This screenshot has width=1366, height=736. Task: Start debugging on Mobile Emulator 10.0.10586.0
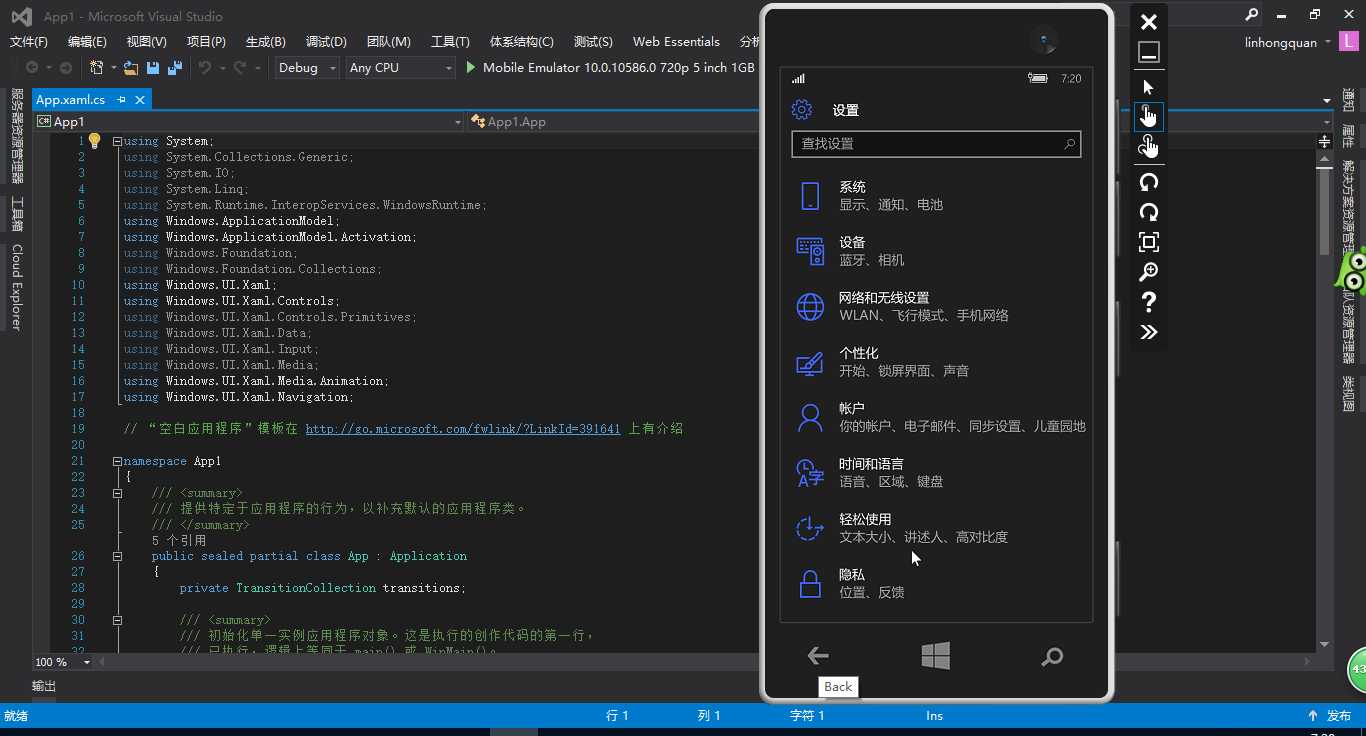tap(610, 68)
